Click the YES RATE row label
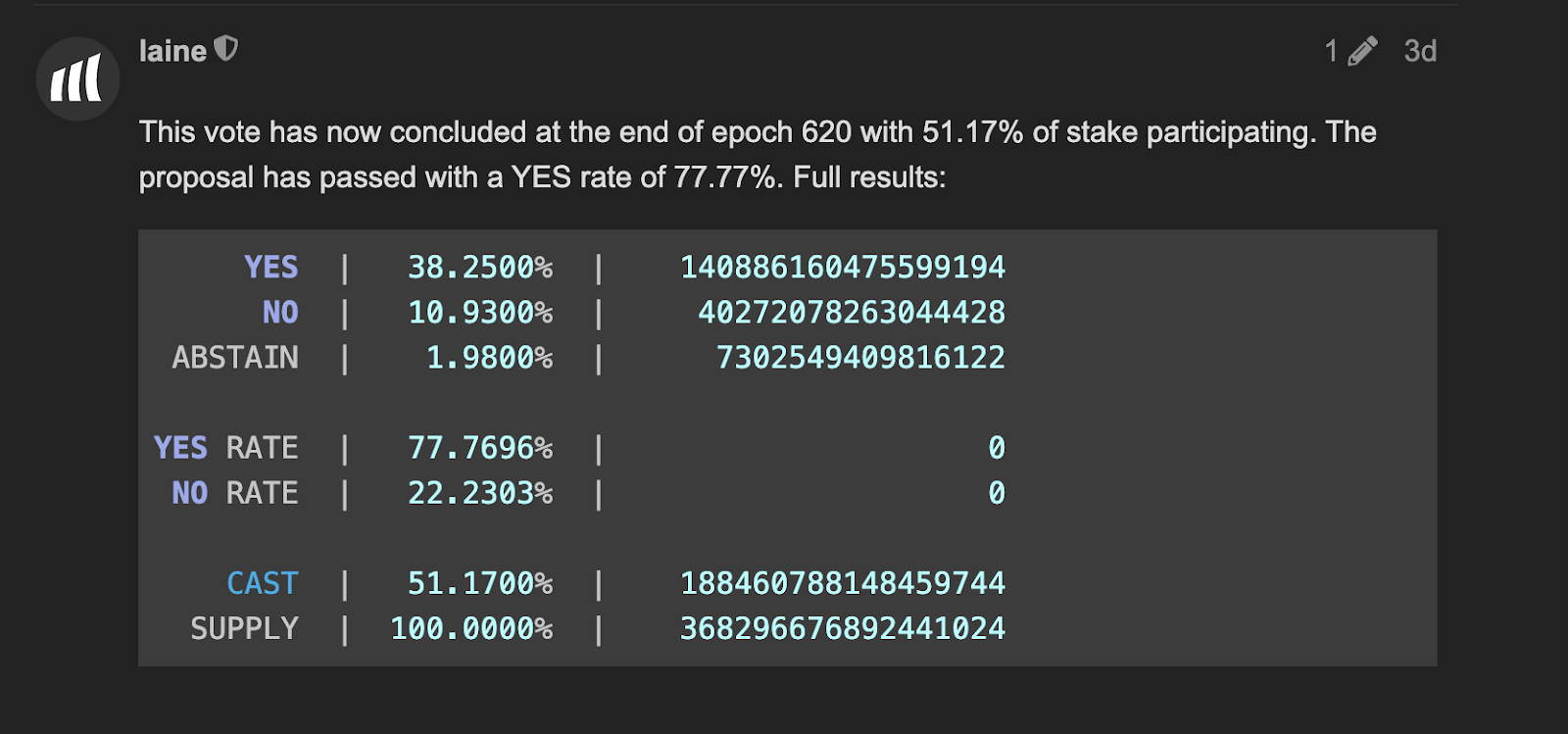 point(226,448)
